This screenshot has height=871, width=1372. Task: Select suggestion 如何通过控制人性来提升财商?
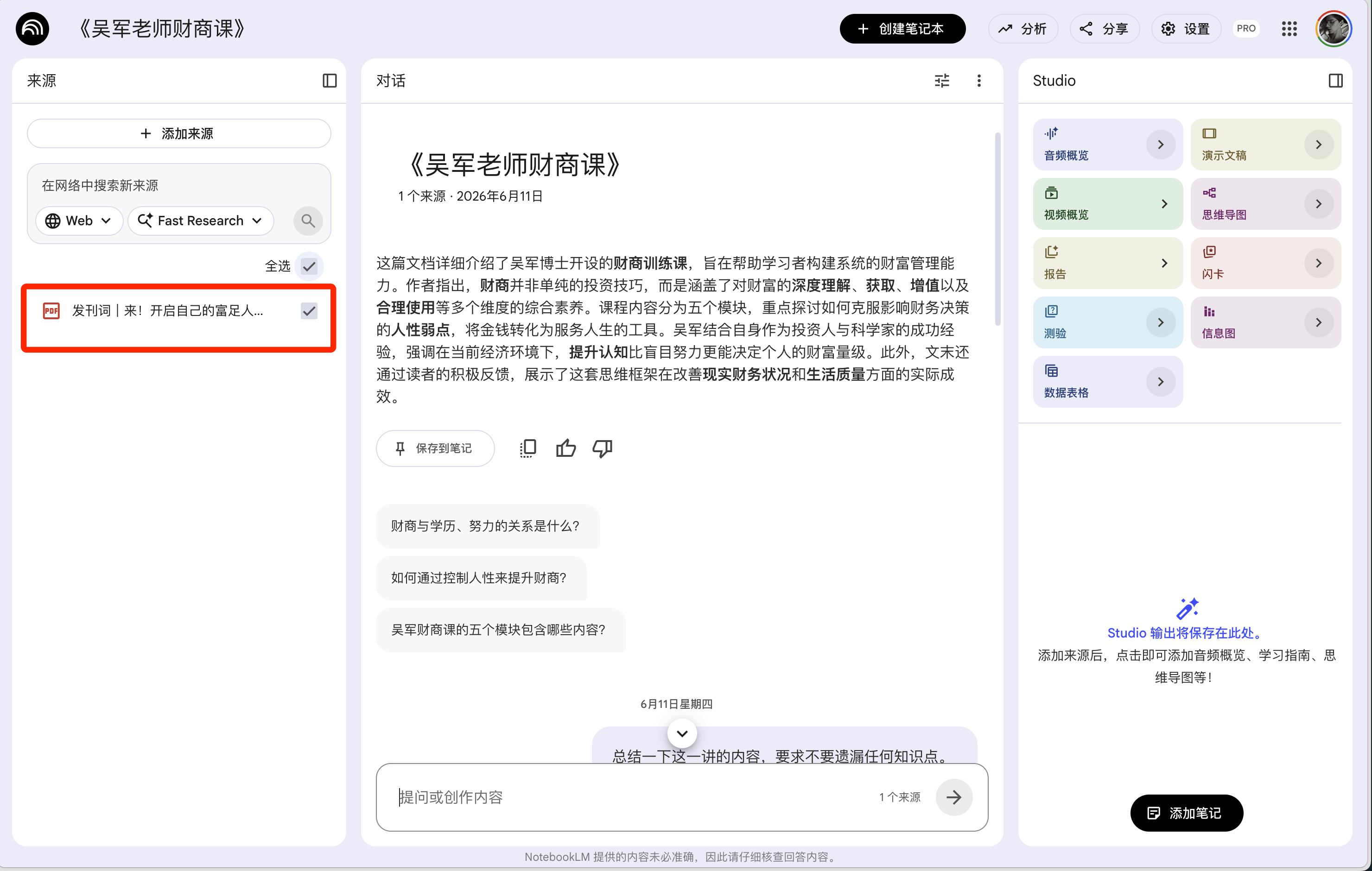coord(481,578)
